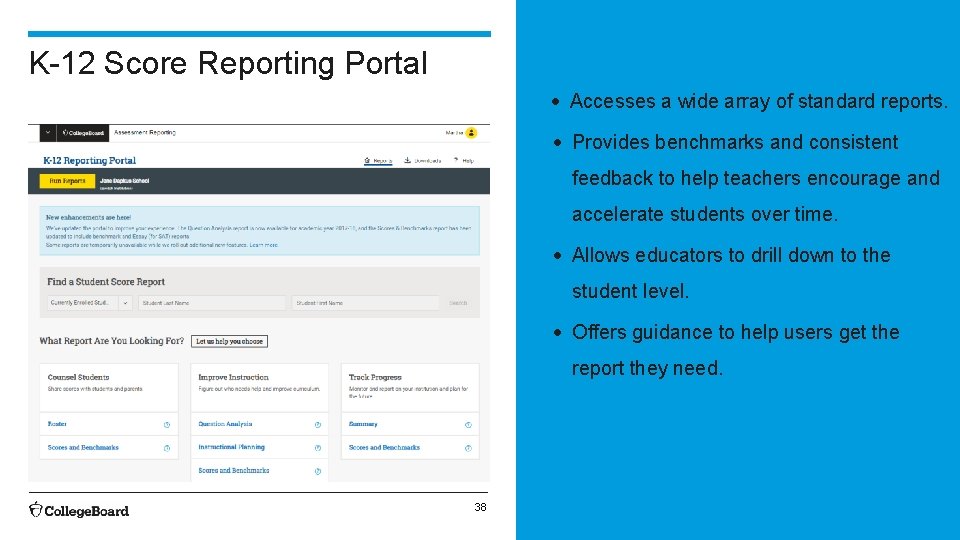The width and height of the screenshot is (960, 540).
Task: Switch to the Reports tab
Action: pyautogui.click(x=378, y=160)
